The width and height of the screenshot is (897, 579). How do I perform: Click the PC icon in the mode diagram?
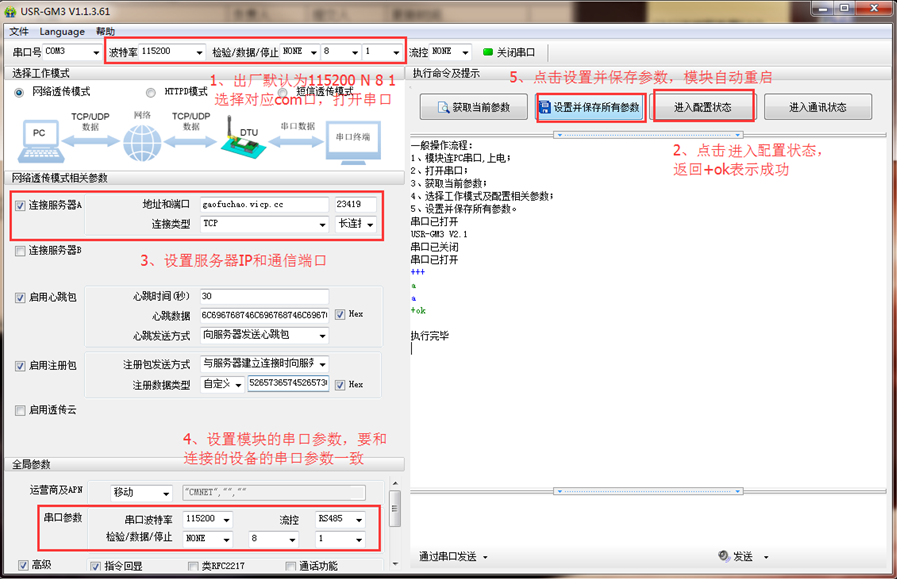pos(40,134)
